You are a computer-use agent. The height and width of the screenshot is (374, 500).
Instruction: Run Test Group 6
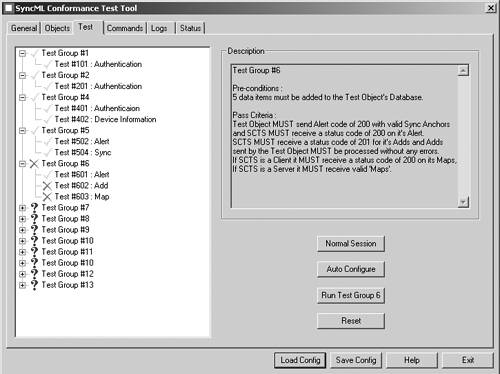coord(351,295)
